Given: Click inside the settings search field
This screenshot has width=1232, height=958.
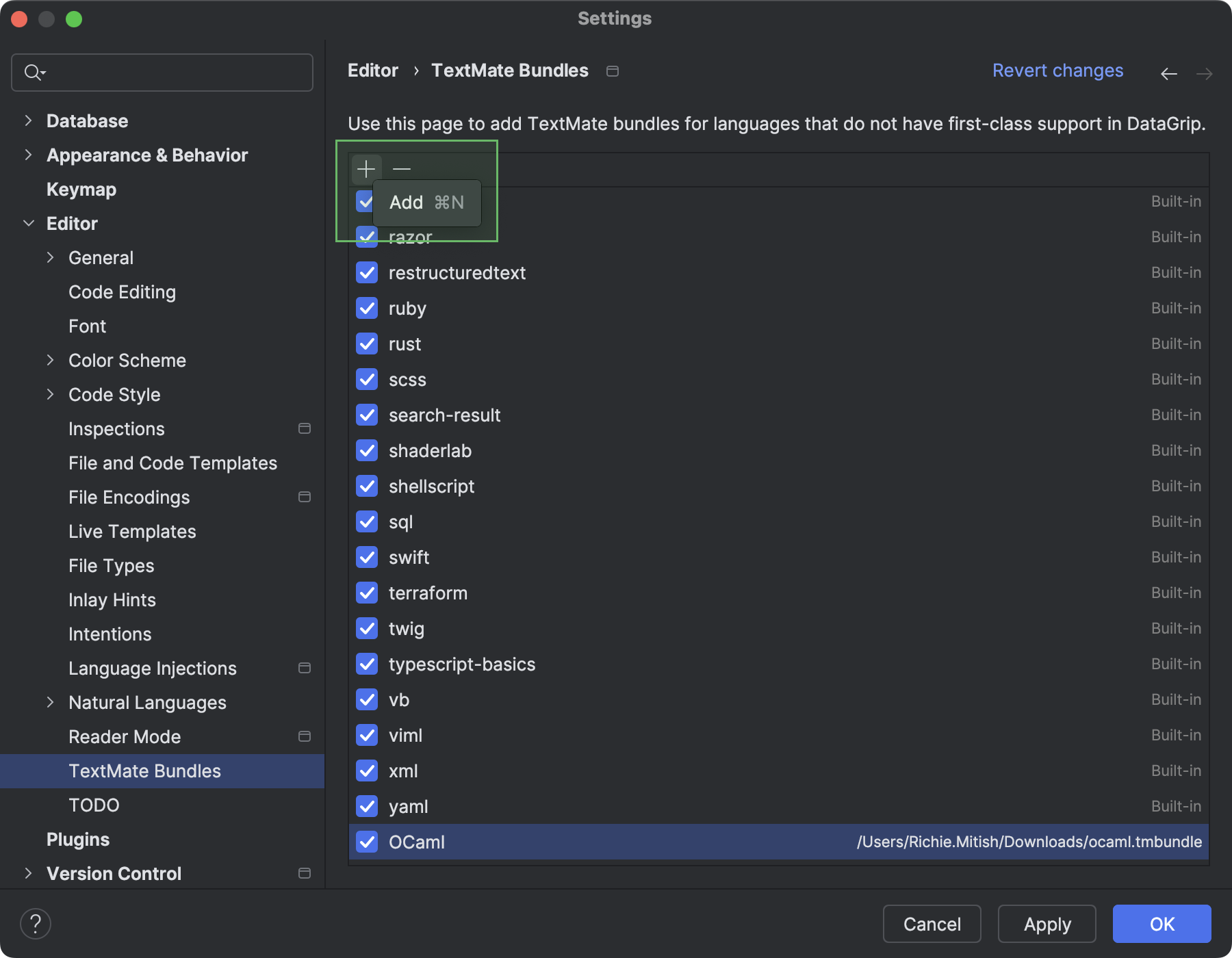Looking at the screenshot, I should coord(162,72).
